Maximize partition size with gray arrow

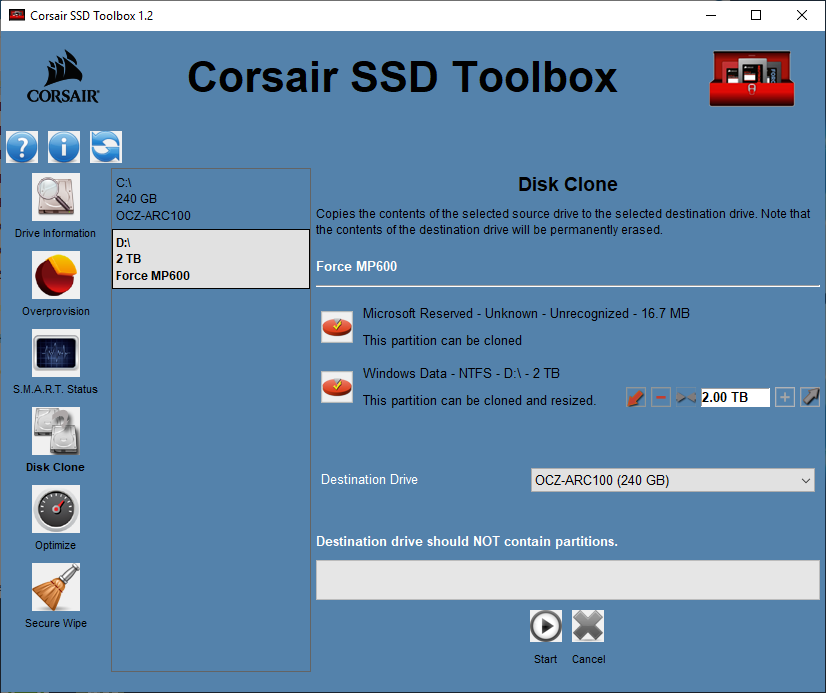[x=810, y=397]
